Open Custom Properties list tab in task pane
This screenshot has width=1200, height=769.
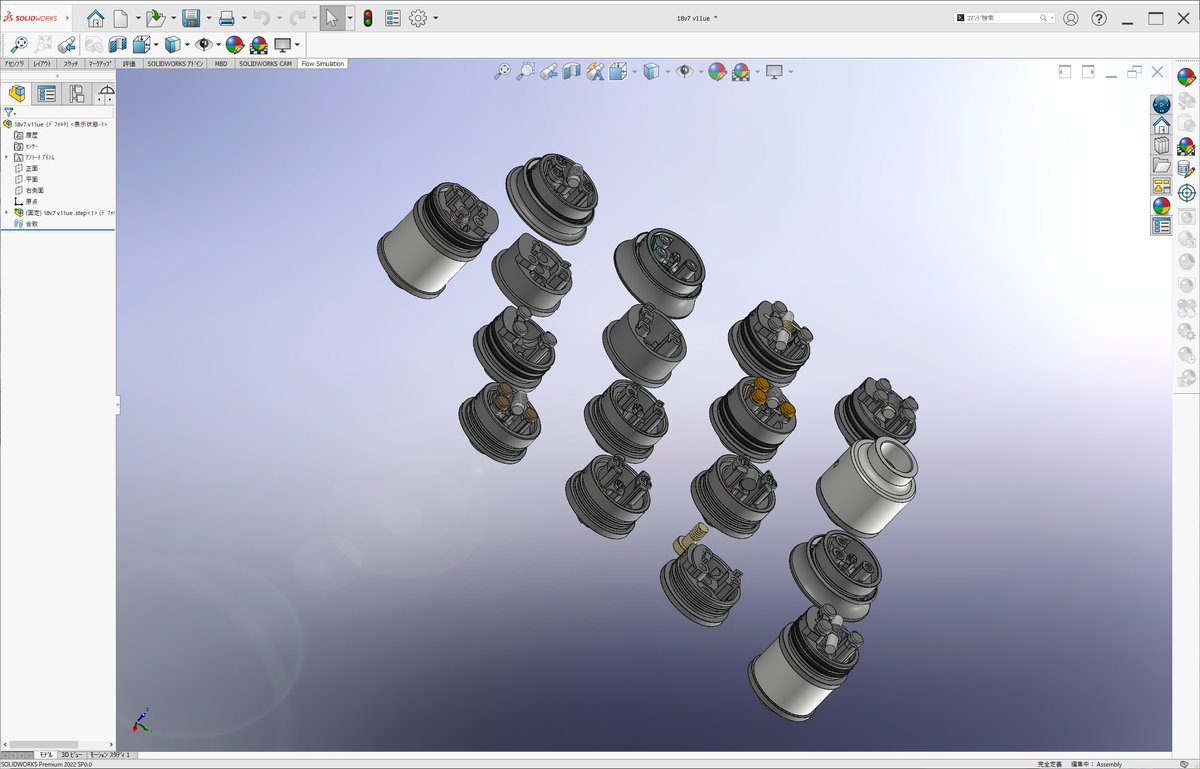tap(1161, 226)
